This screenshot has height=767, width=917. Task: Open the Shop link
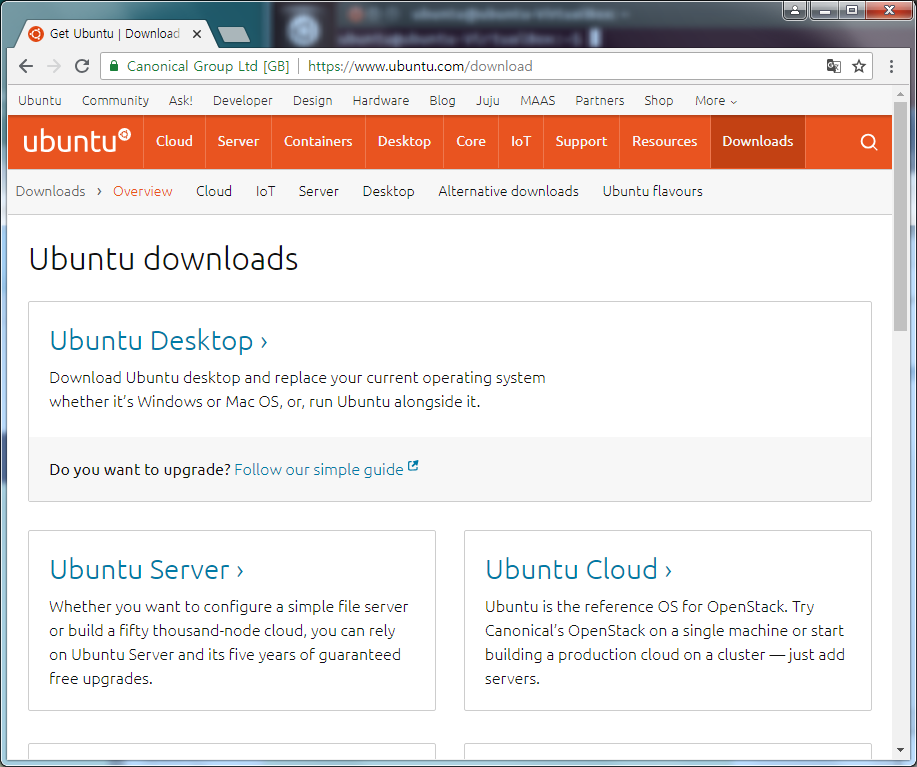659,101
